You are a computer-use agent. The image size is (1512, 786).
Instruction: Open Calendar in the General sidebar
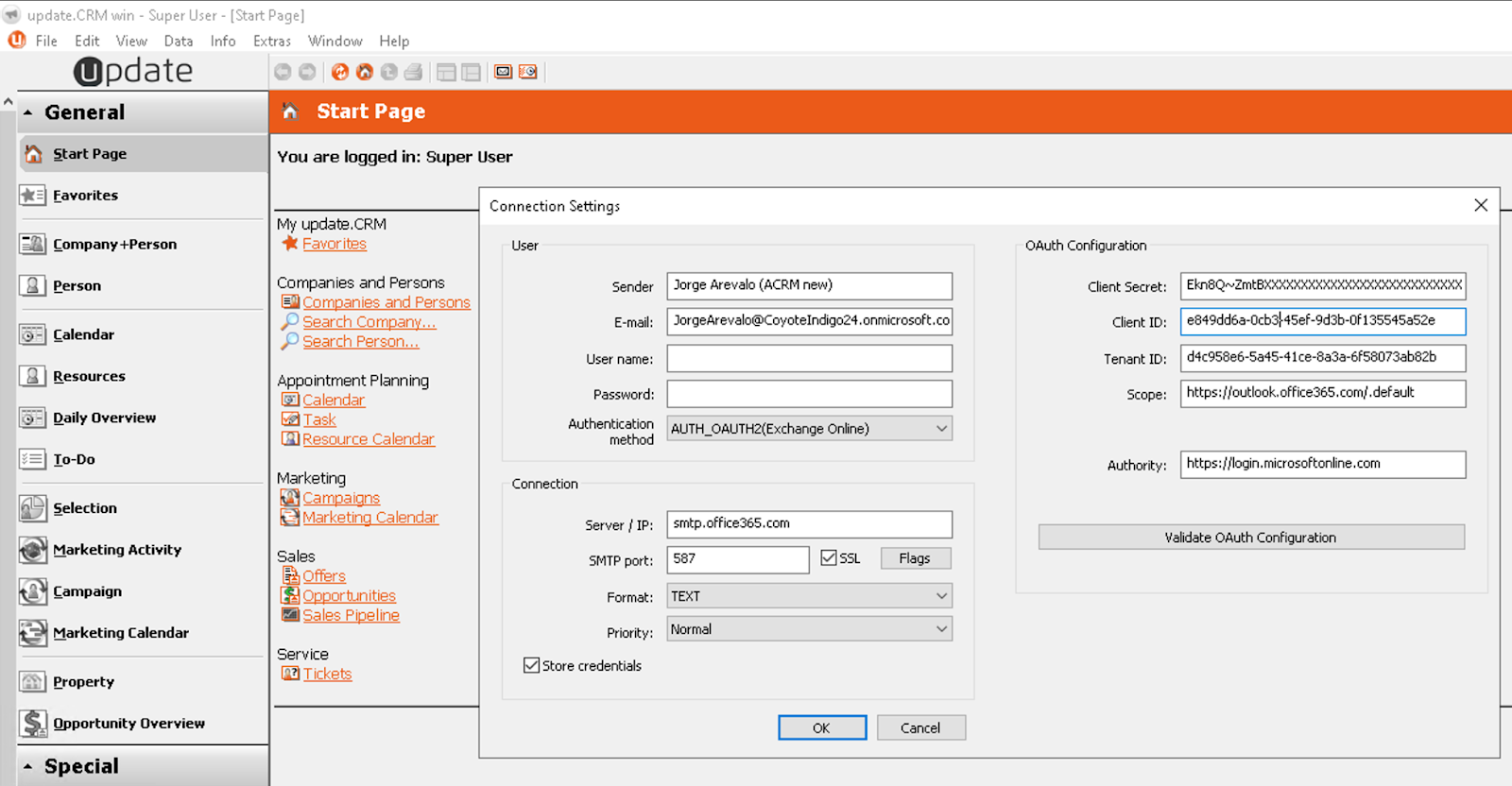[x=142, y=334]
